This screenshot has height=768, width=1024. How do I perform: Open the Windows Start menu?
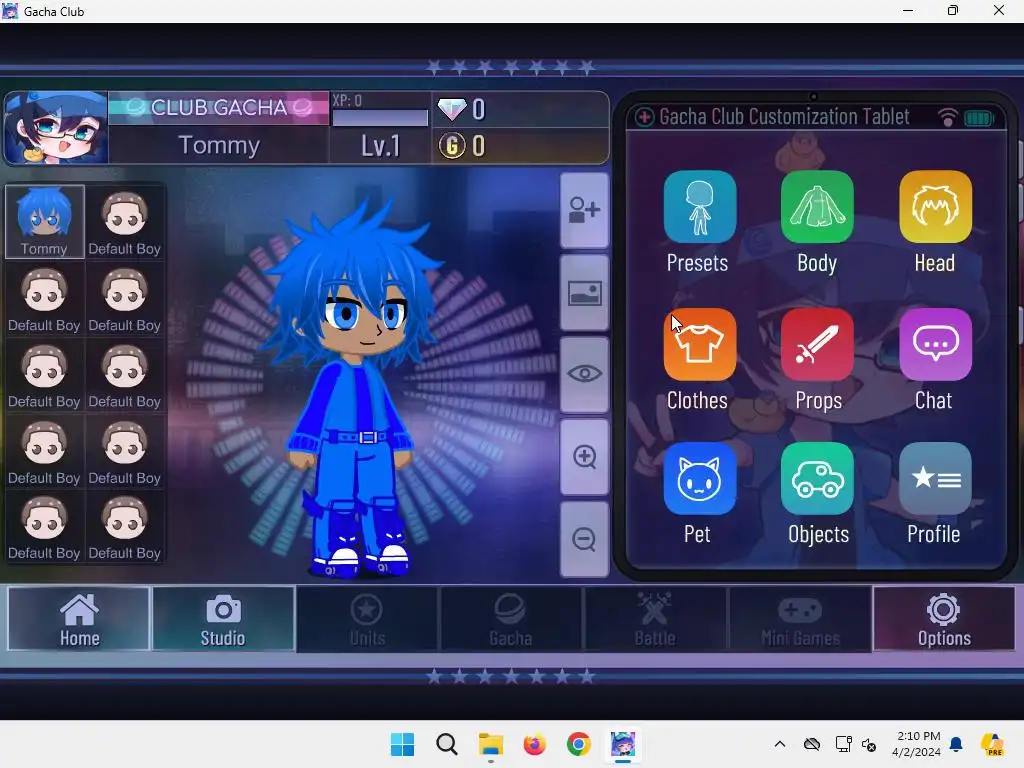click(402, 744)
